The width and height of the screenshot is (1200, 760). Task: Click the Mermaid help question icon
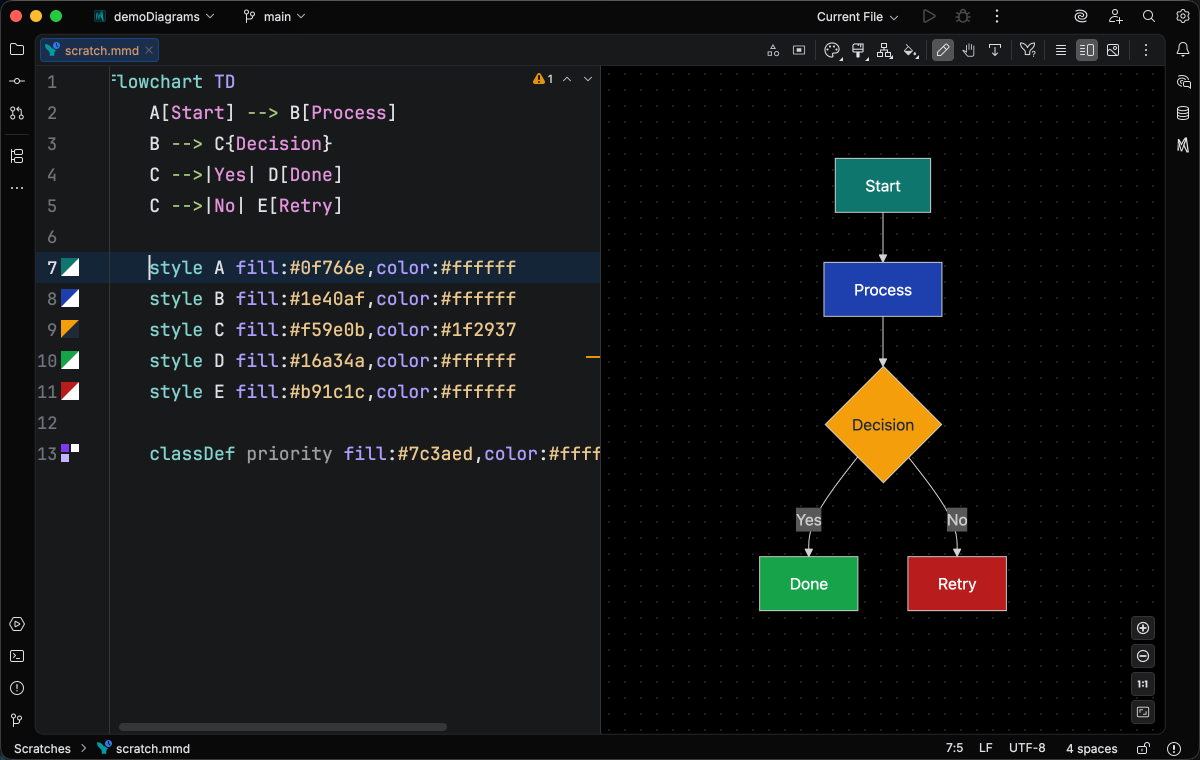tap(1027, 50)
